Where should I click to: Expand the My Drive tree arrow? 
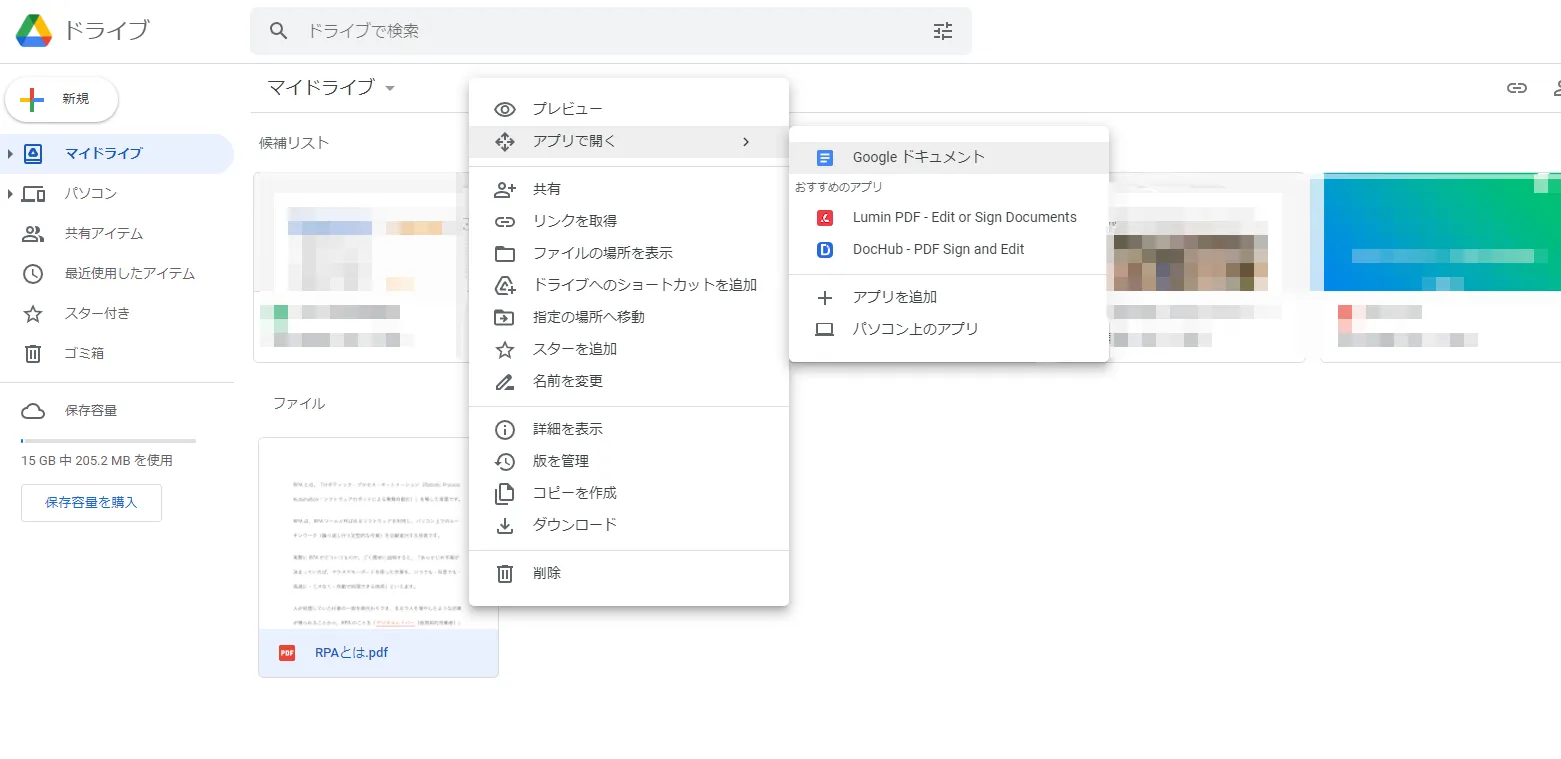pos(10,153)
